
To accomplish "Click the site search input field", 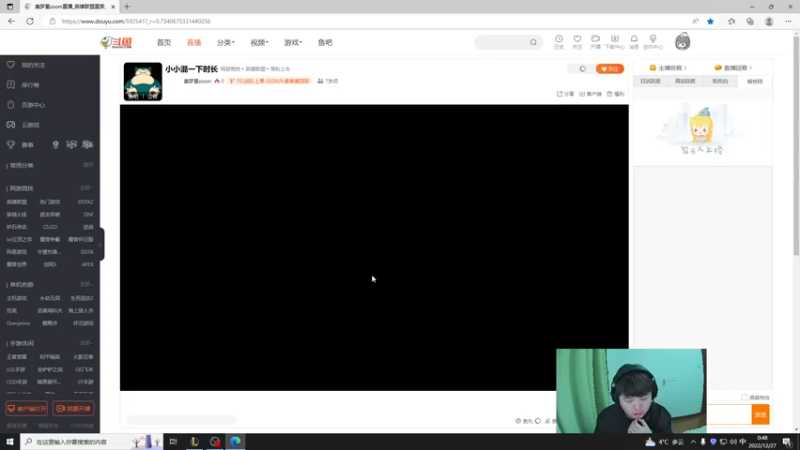I will click(503, 42).
